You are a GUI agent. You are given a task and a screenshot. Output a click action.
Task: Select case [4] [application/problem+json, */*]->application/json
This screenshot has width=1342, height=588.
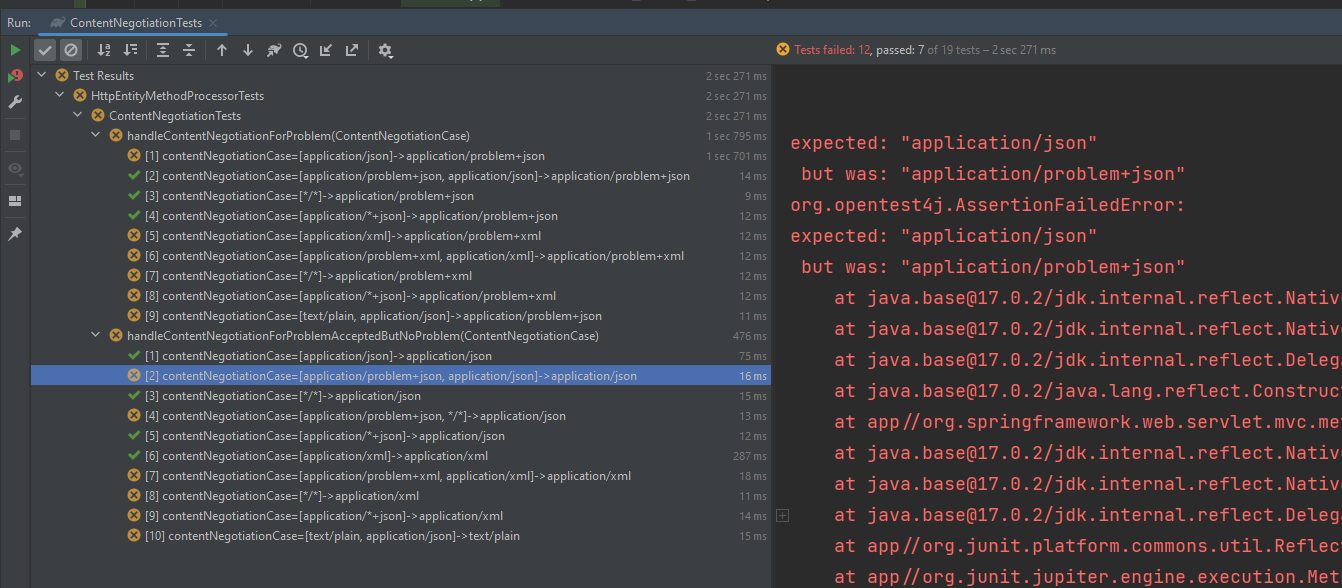[x=401, y=416]
